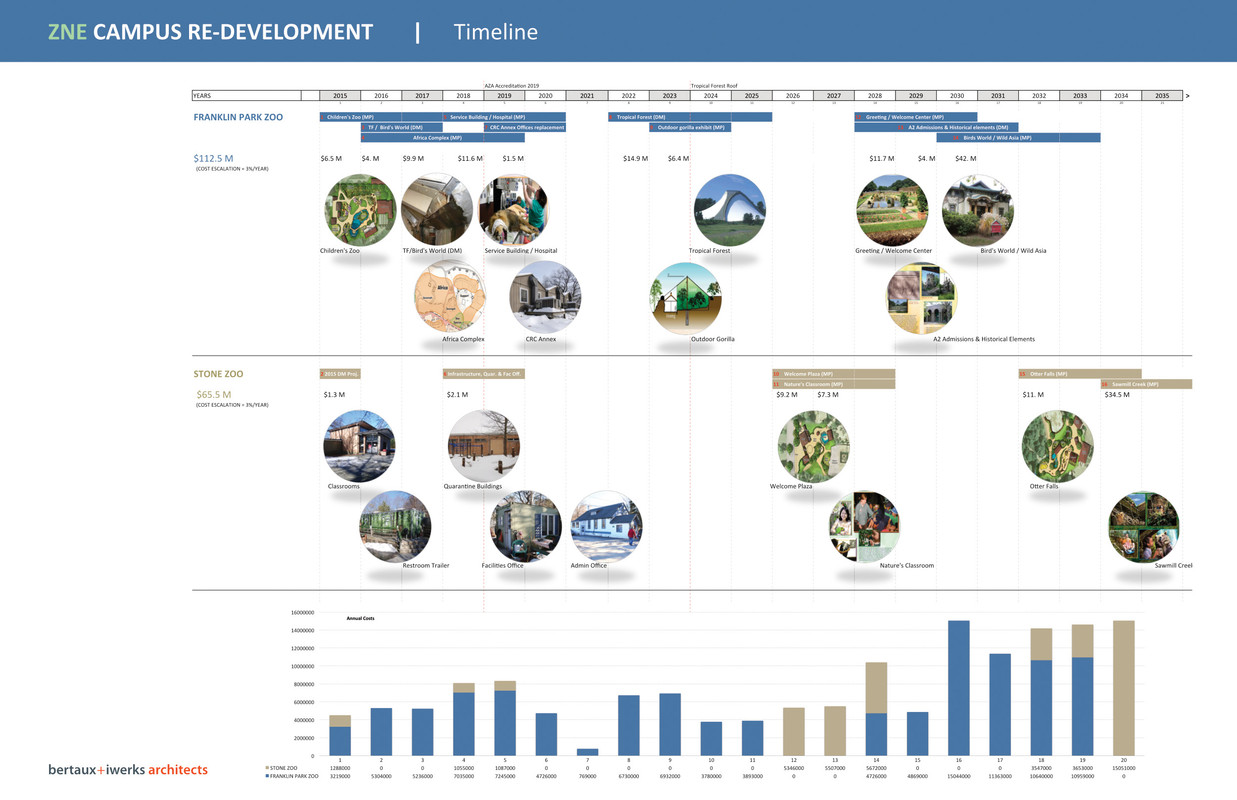Select the 2024 year cell in timeline header
The width and height of the screenshot is (1237, 800).
[x=710, y=96]
